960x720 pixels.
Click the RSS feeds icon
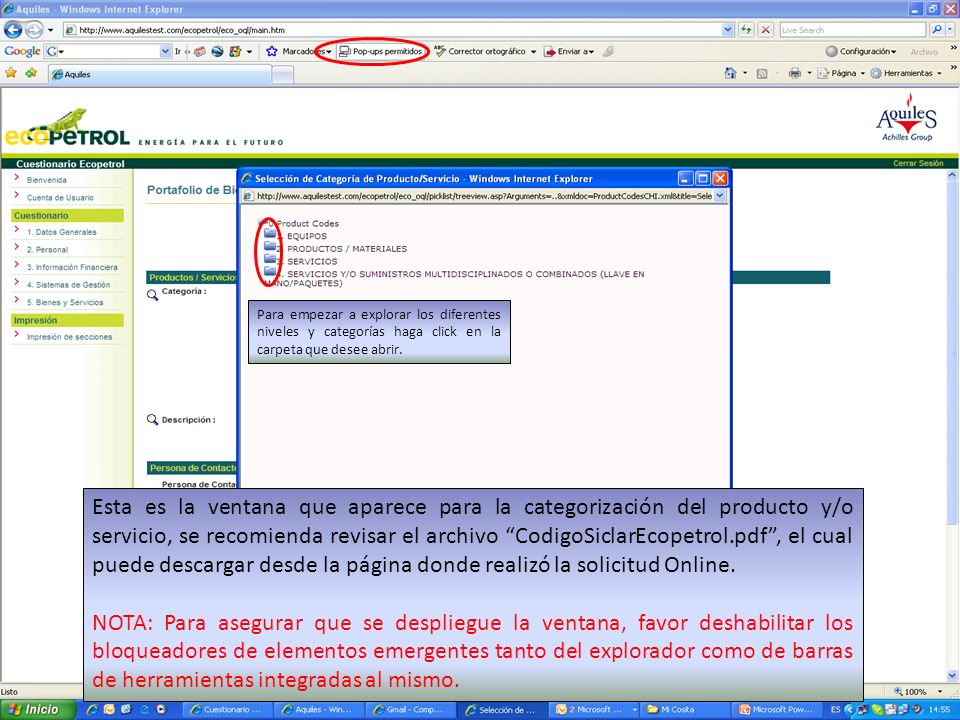pos(762,73)
